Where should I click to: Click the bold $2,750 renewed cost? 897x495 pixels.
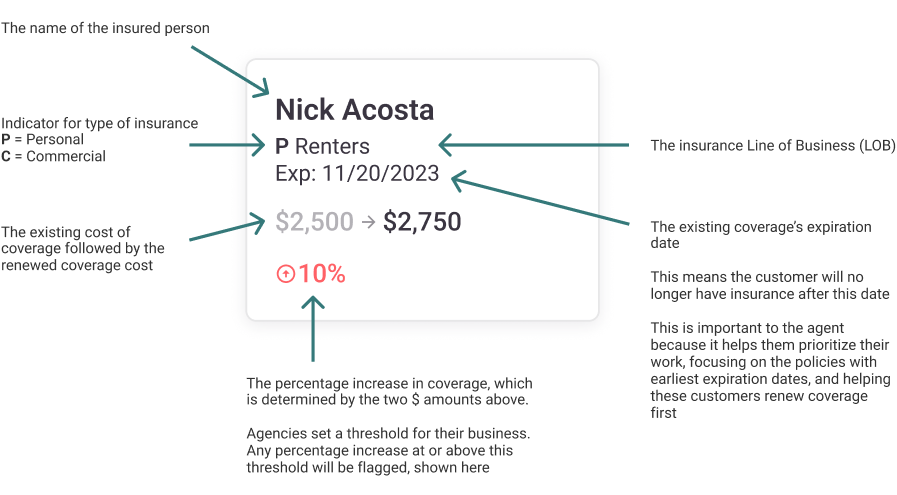422,222
